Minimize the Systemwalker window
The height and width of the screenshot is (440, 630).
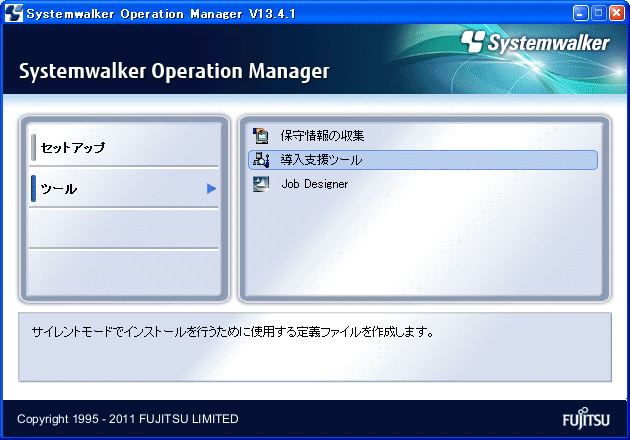(580, 13)
